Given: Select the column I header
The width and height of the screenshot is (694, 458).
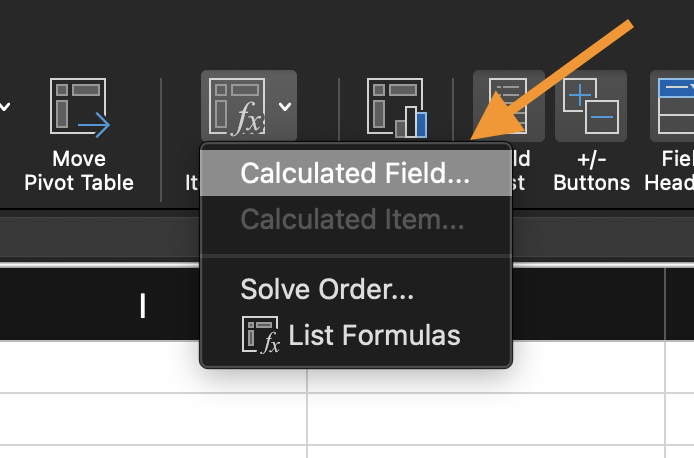Looking at the screenshot, I should pyautogui.click(x=143, y=306).
